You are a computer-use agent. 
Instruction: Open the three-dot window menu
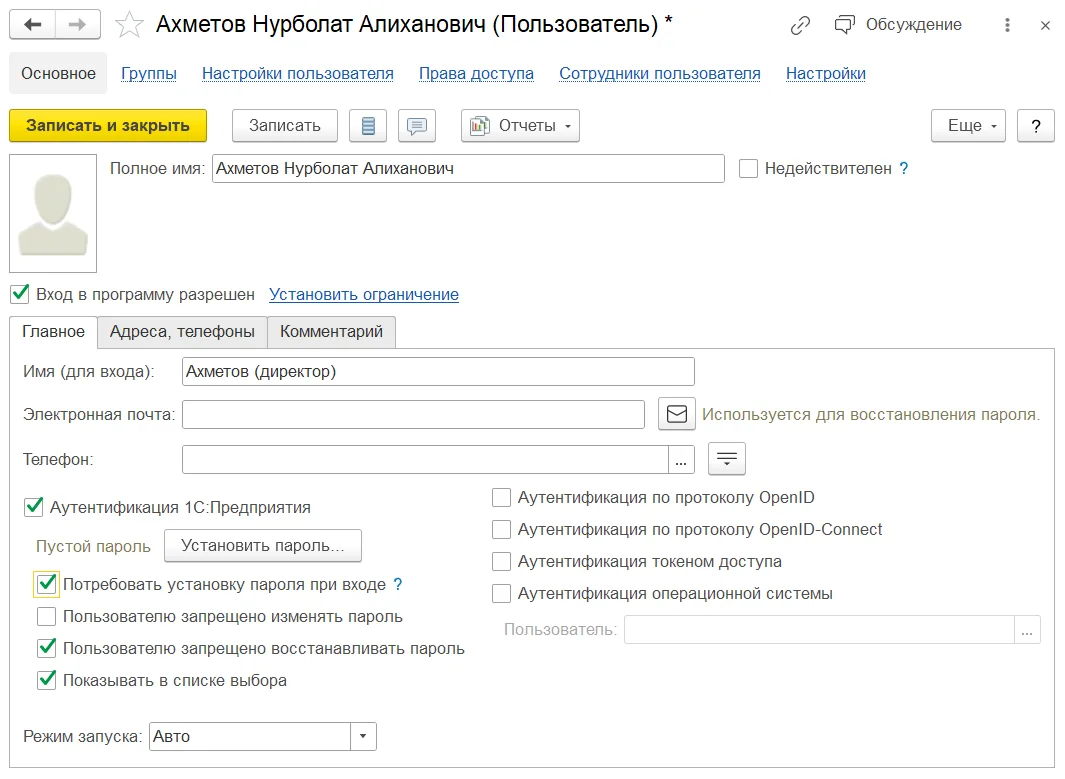pos(1007,25)
